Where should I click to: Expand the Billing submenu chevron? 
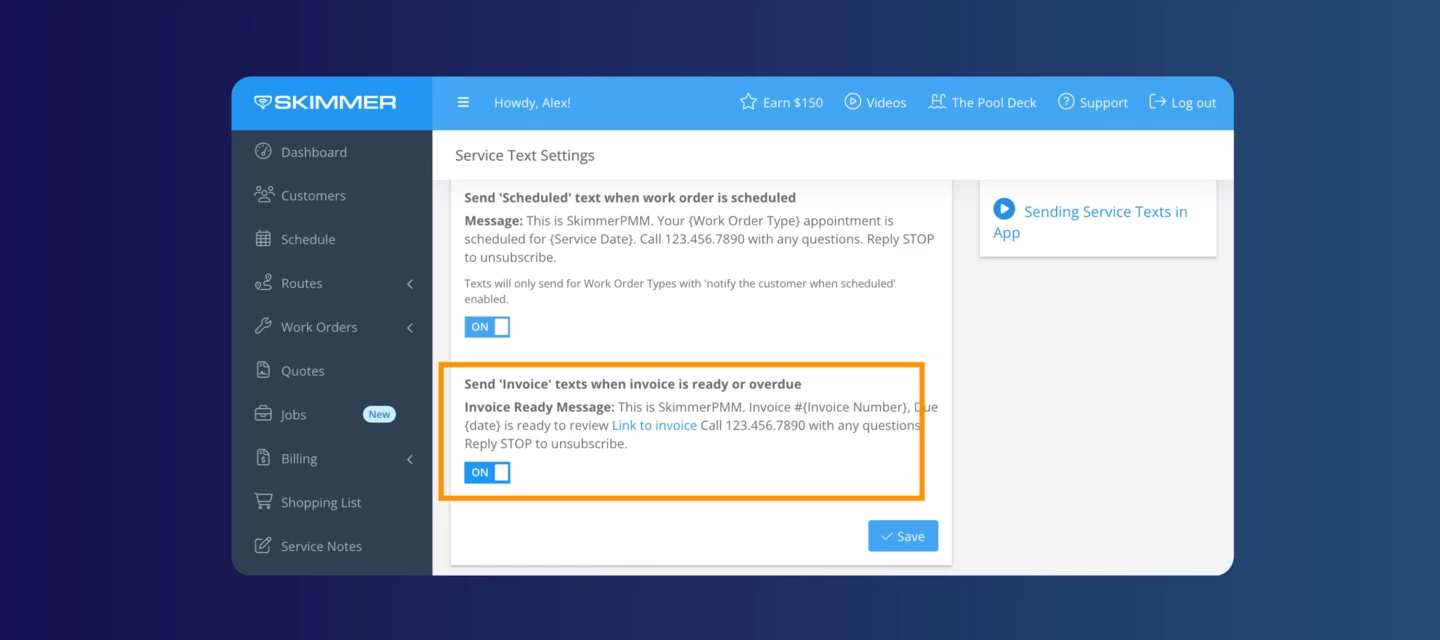tap(410, 459)
